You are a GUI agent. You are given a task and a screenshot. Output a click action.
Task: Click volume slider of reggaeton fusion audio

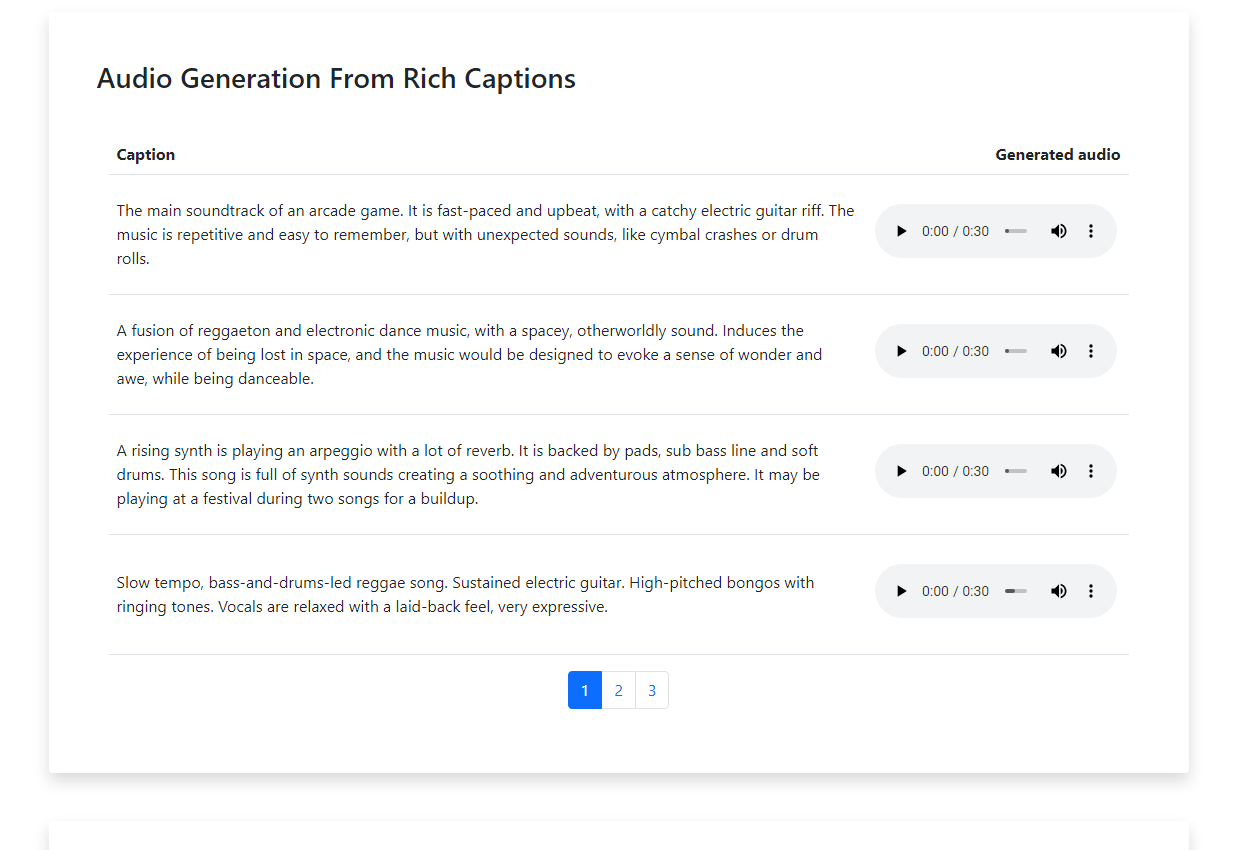[x=1016, y=351]
